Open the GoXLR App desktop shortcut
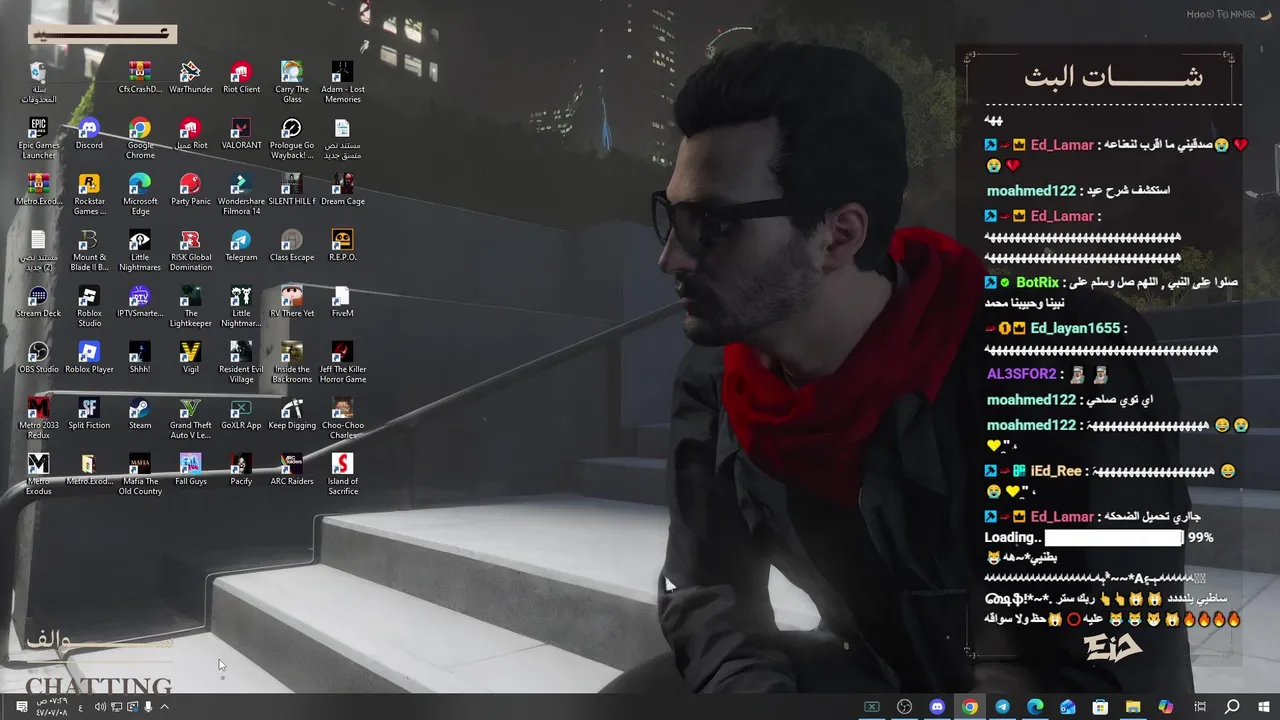This screenshot has height=720, width=1280. pos(241,413)
